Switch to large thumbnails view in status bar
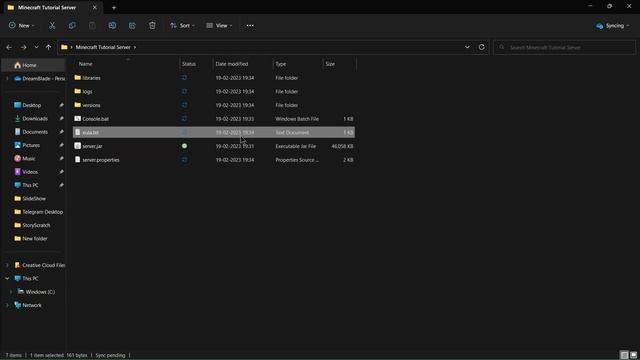 [633, 355]
